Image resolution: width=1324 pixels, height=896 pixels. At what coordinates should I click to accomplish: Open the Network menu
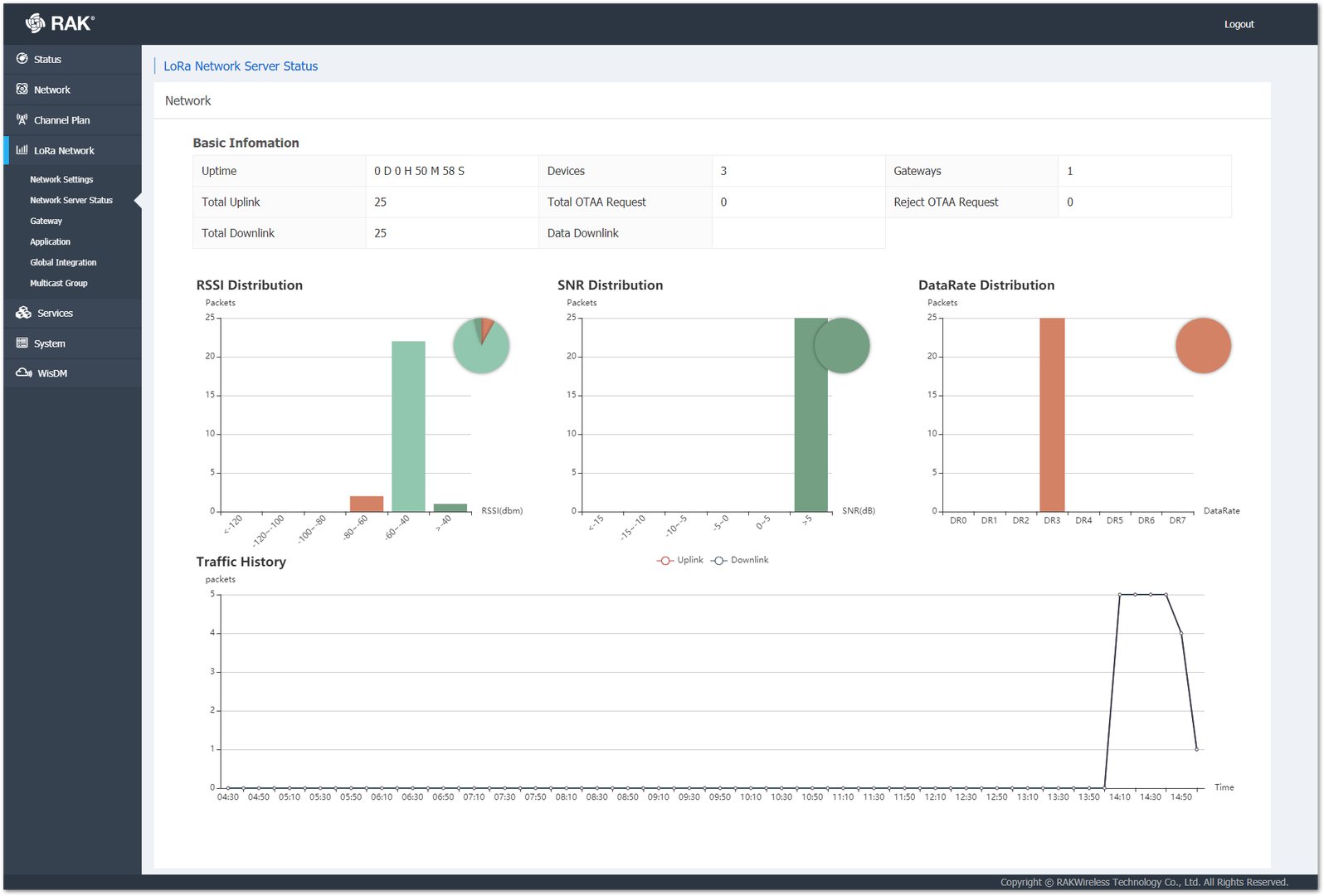point(72,90)
